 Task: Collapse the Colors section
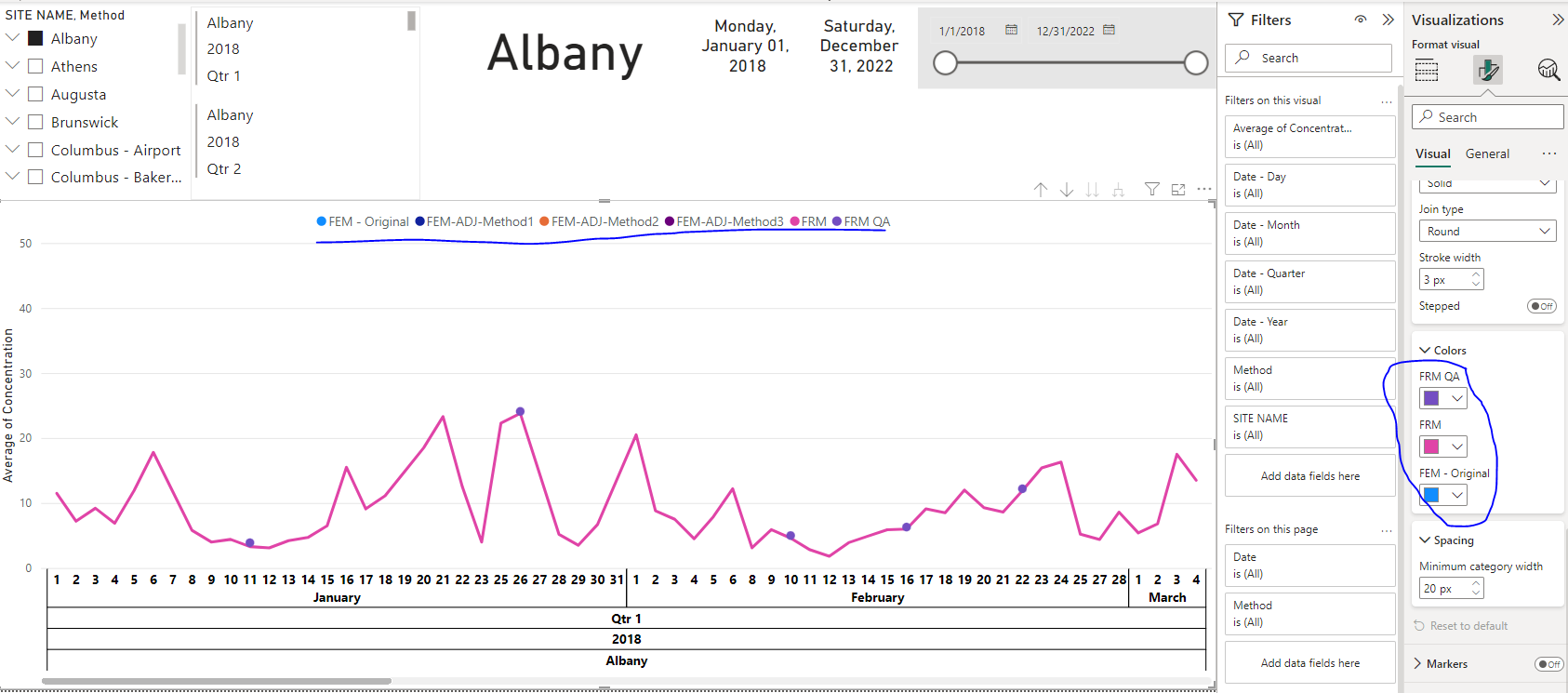[1425, 351]
